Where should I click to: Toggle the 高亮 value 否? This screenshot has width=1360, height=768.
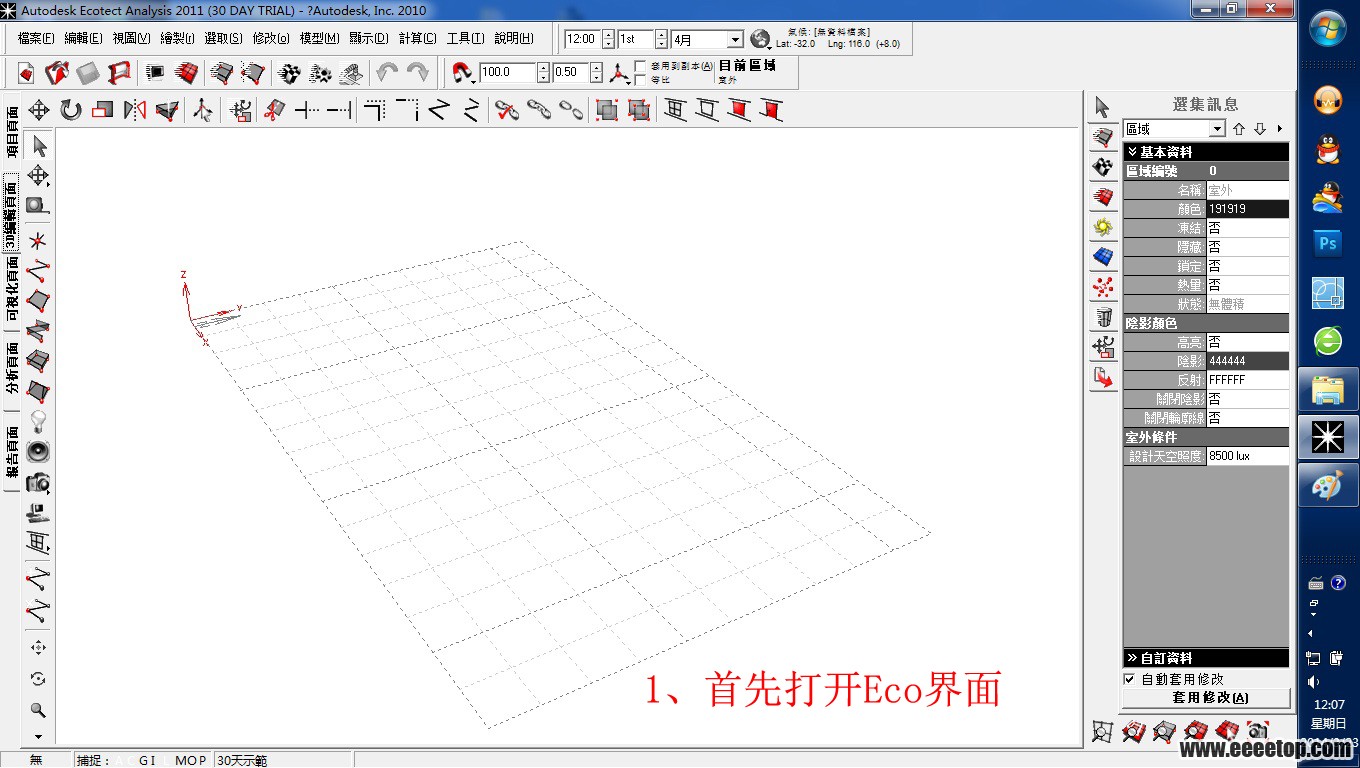1247,342
